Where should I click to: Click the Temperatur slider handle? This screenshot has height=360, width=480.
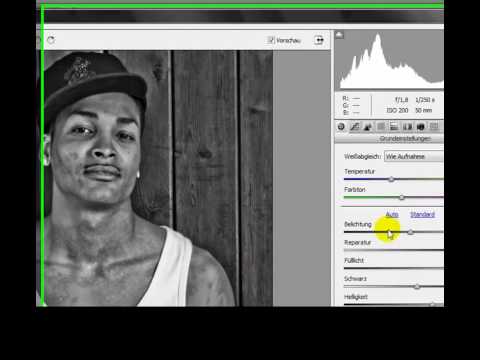point(391,179)
